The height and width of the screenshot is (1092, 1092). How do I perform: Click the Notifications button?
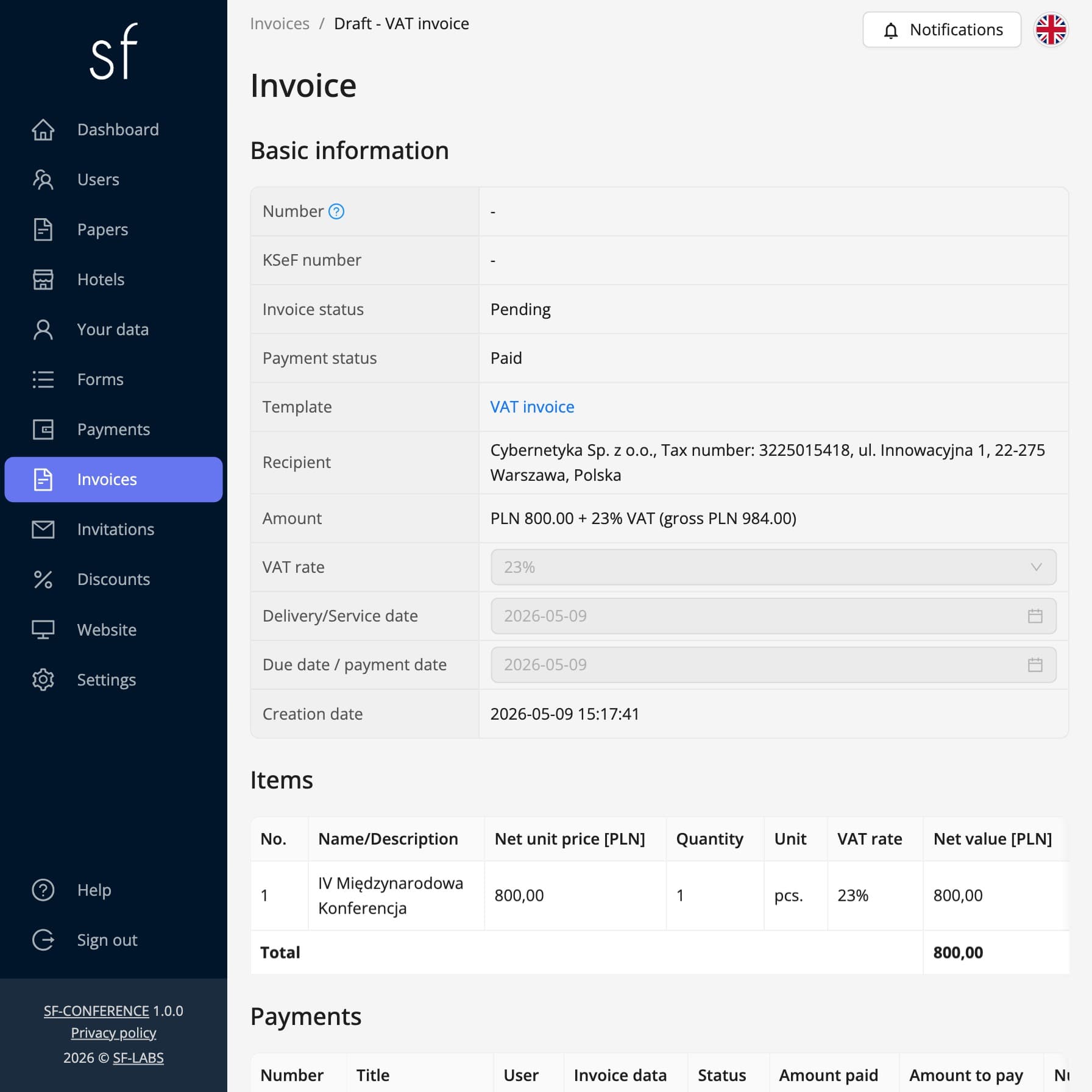(941, 30)
